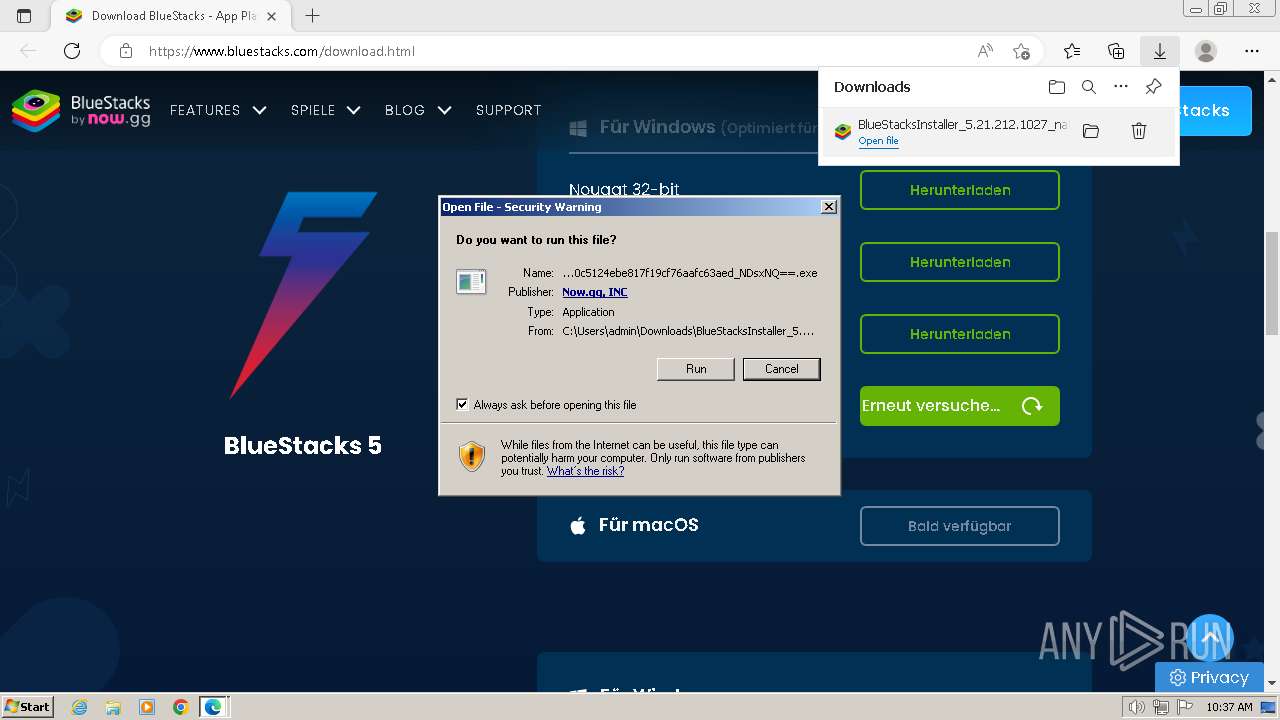Reload the BlueStacks download page
Viewport: 1280px width, 720px height.
(72, 51)
